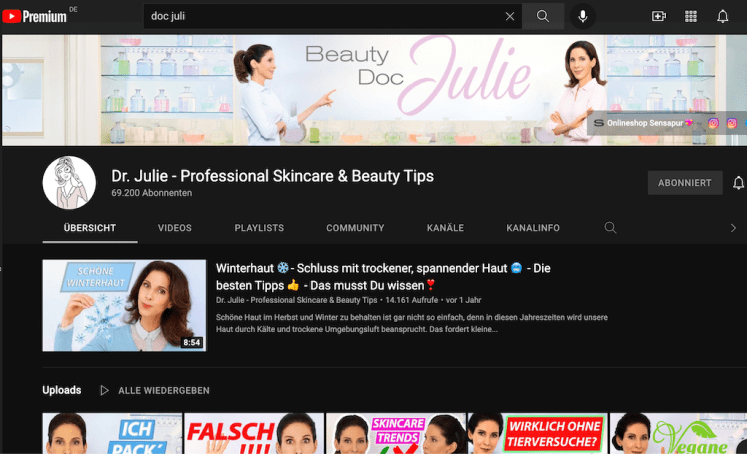Click the Dr. Julie channel avatar
The image size is (747, 454).
coord(69,183)
